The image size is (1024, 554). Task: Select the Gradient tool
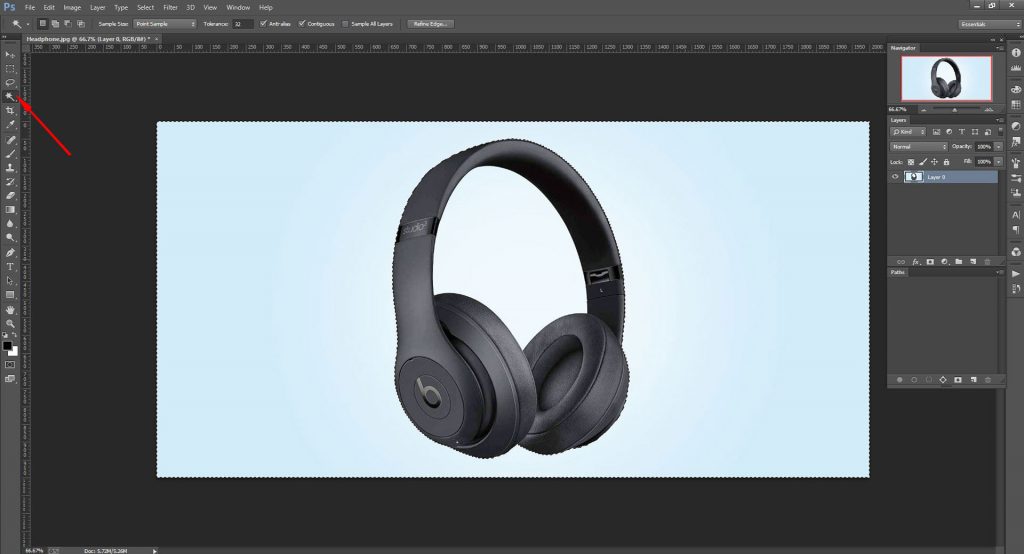(10, 210)
